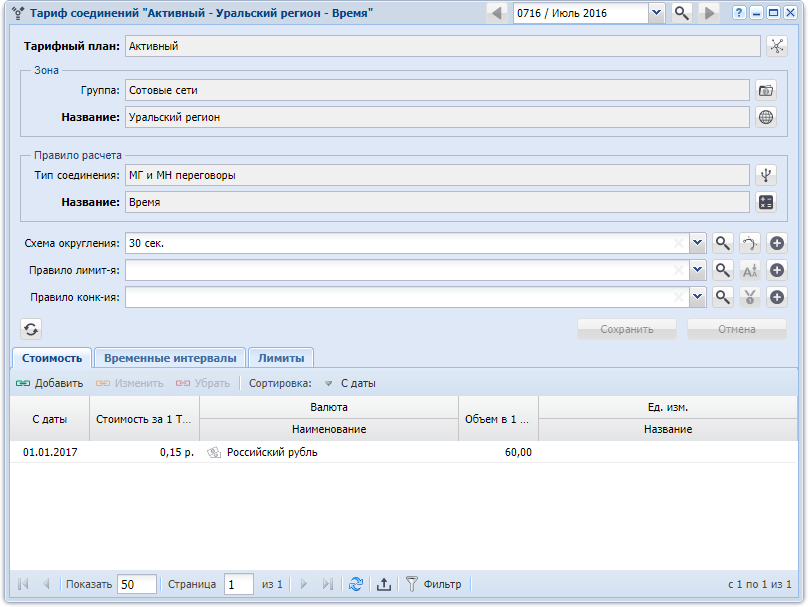Click the Объем в 1 ... column header
This screenshot has width=808, height=607.
pyautogui.click(x=498, y=419)
